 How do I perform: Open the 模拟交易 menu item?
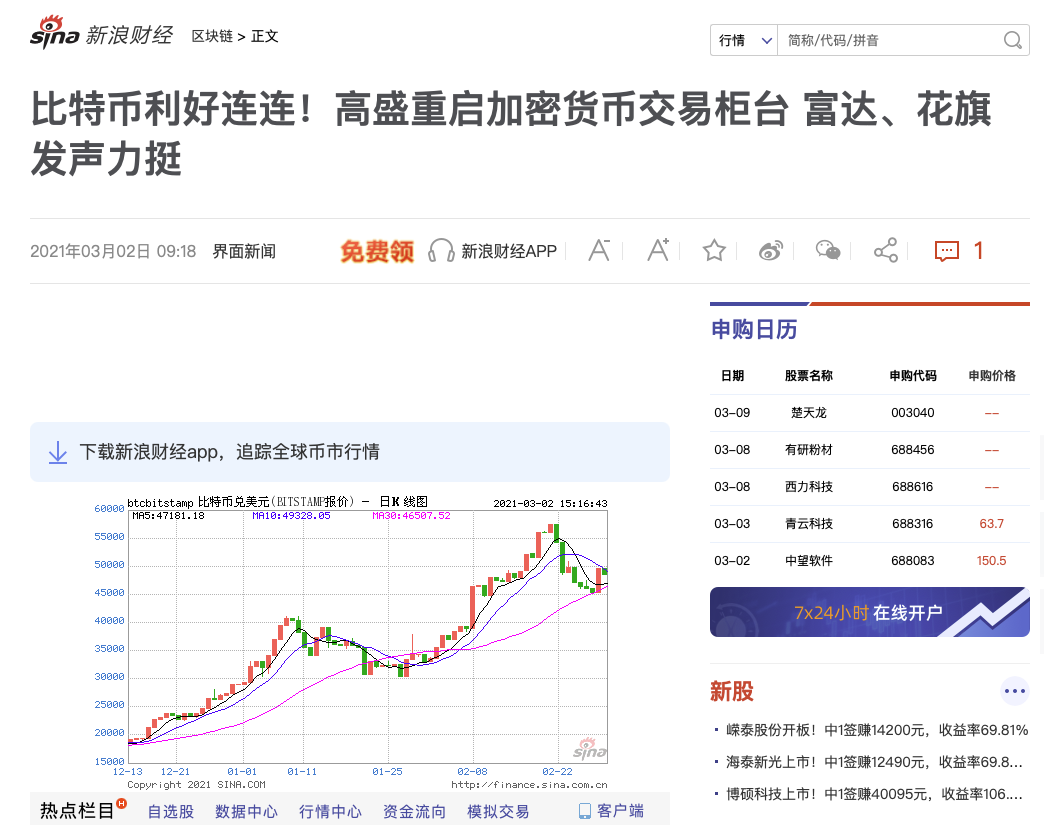(498, 812)
